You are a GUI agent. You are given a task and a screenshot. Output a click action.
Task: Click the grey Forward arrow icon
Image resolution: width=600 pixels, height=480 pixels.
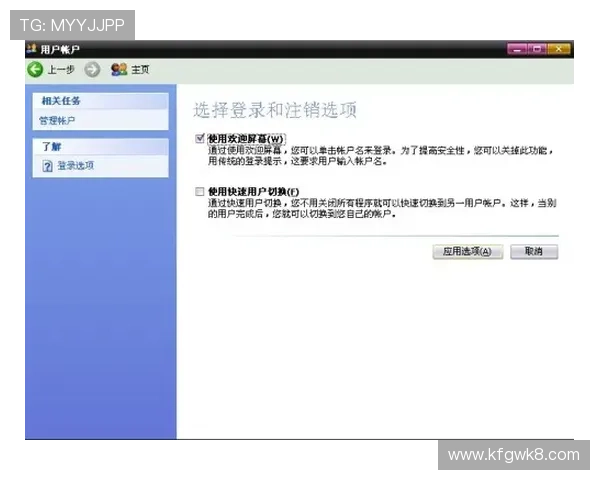92,70
